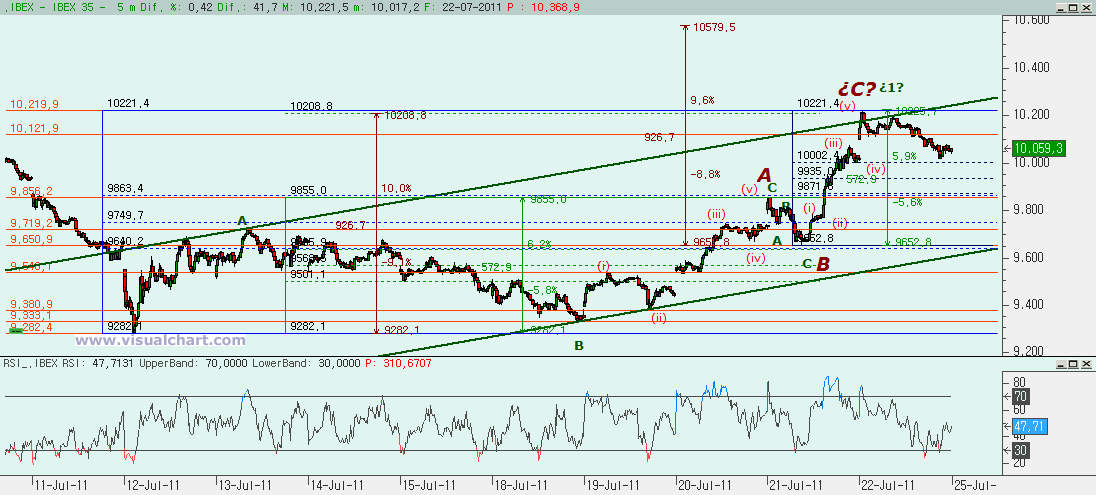Click the 12-Jul-11 date on the time axis
Screen dimensions: 1096x495
154,485
